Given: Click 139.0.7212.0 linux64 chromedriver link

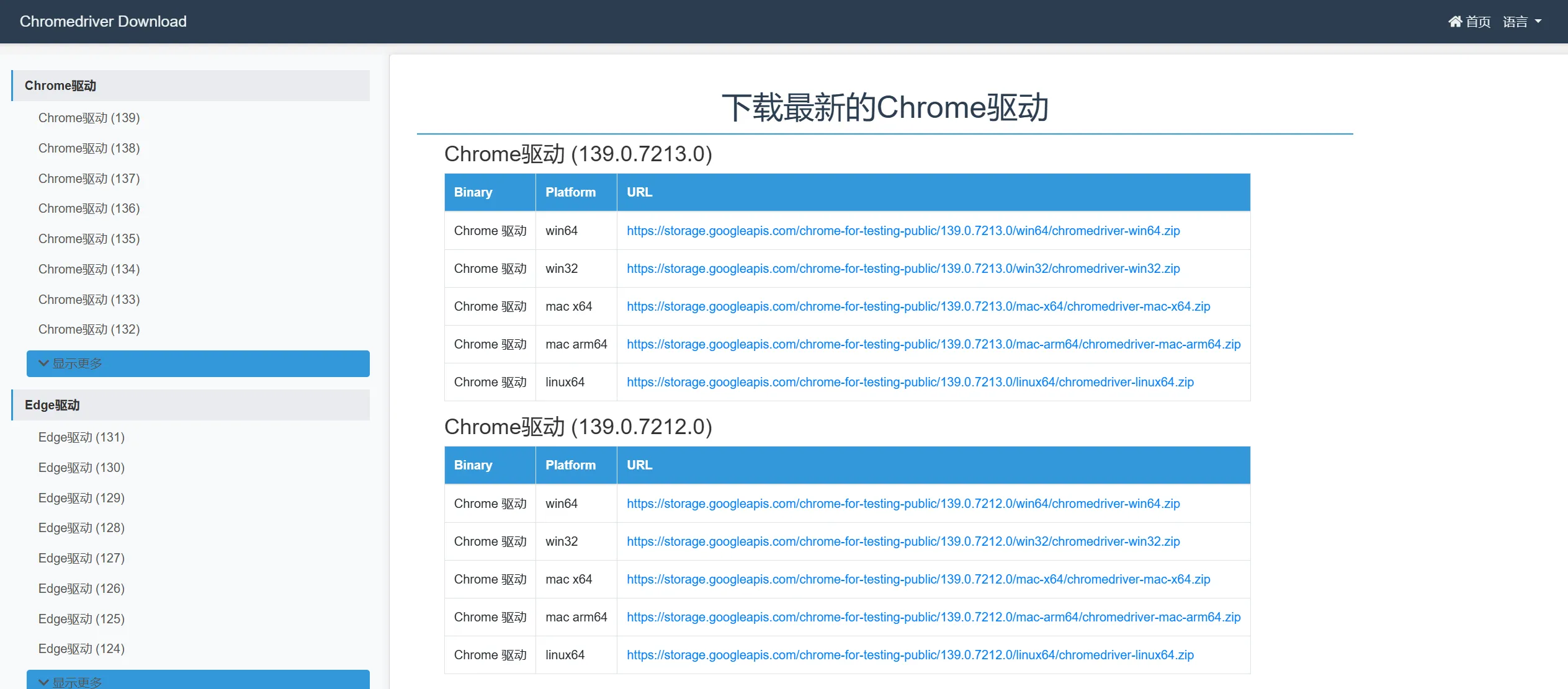Looking at the screenshot, I should pyautogui.click(x=910, y=655).
